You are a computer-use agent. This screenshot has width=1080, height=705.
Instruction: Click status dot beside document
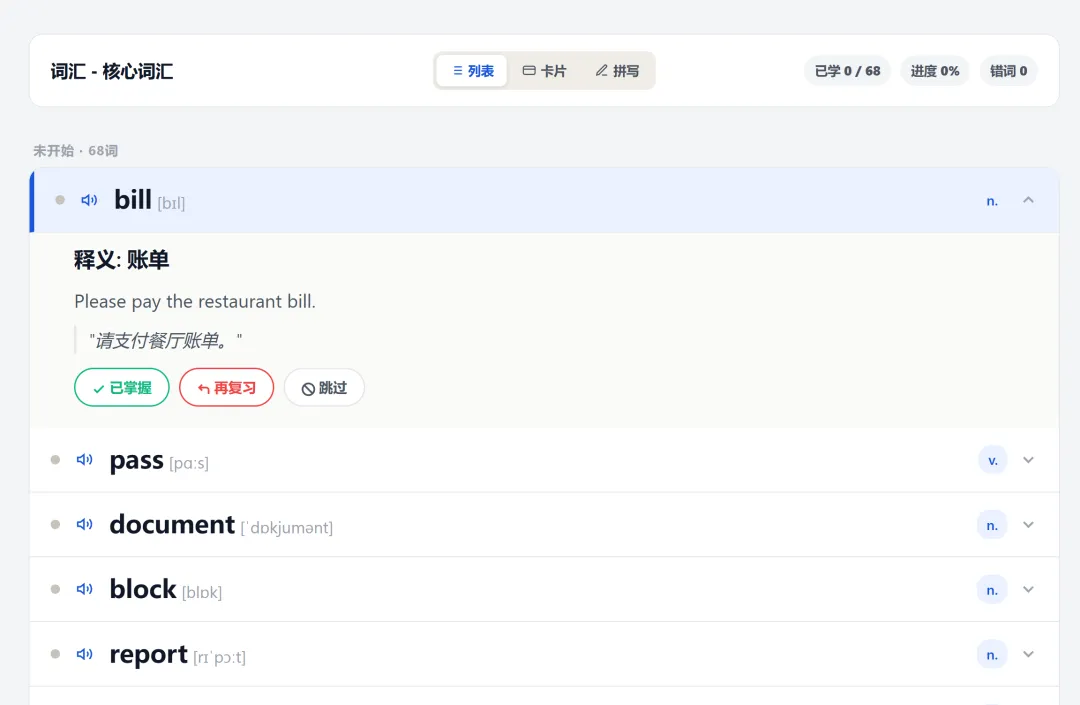(55, 525)
